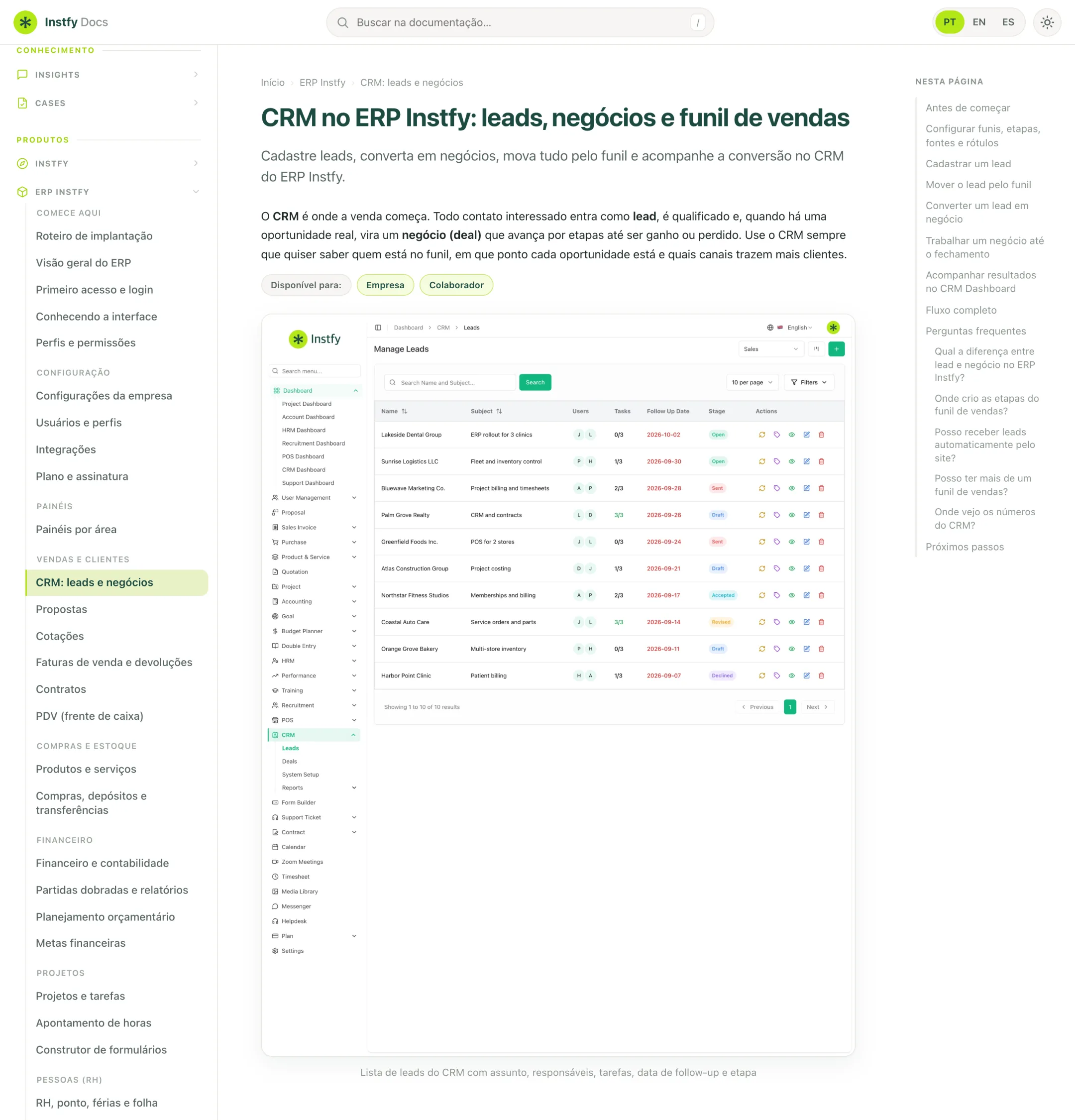Select CRM: leads e negócios sidebar item
The image size is (1075, 1120).
coord(116,582)
